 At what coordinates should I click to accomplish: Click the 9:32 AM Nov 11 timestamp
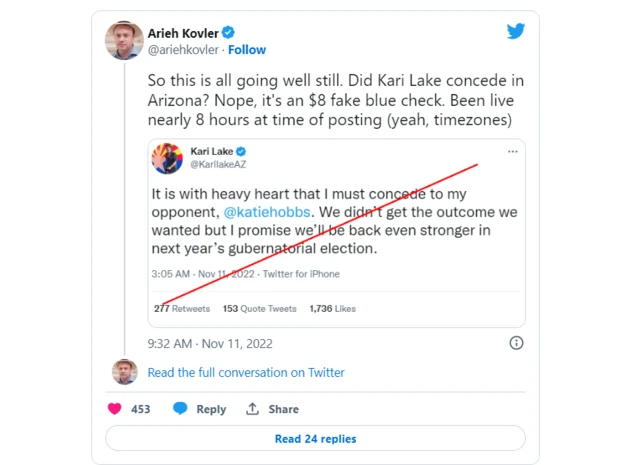[209, 343]
